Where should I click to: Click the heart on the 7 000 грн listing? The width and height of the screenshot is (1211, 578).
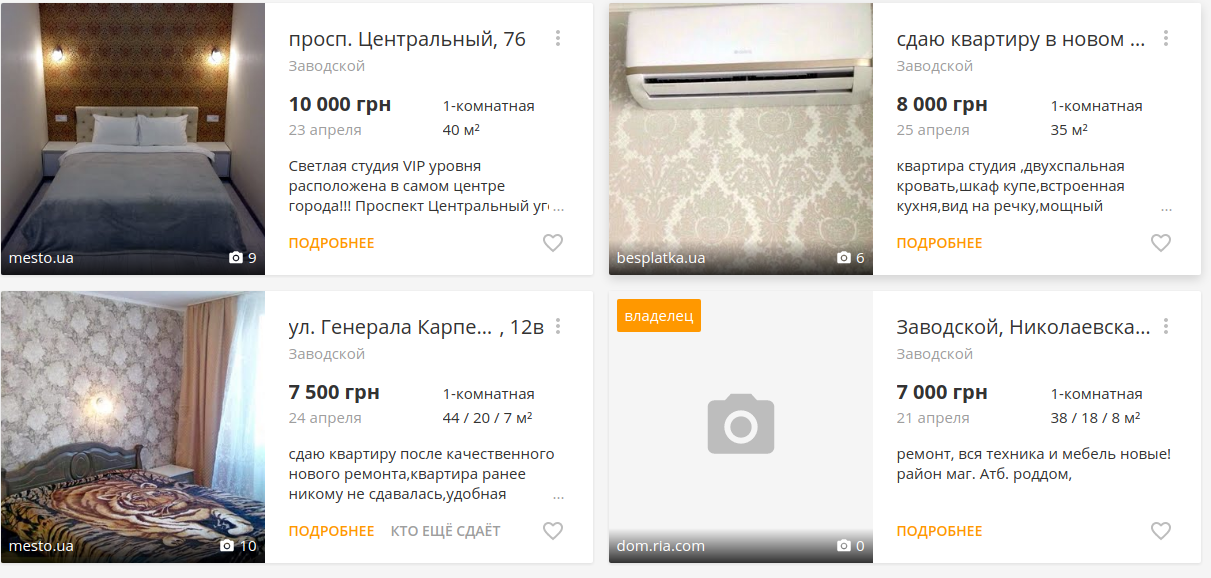click(1161, 531)
